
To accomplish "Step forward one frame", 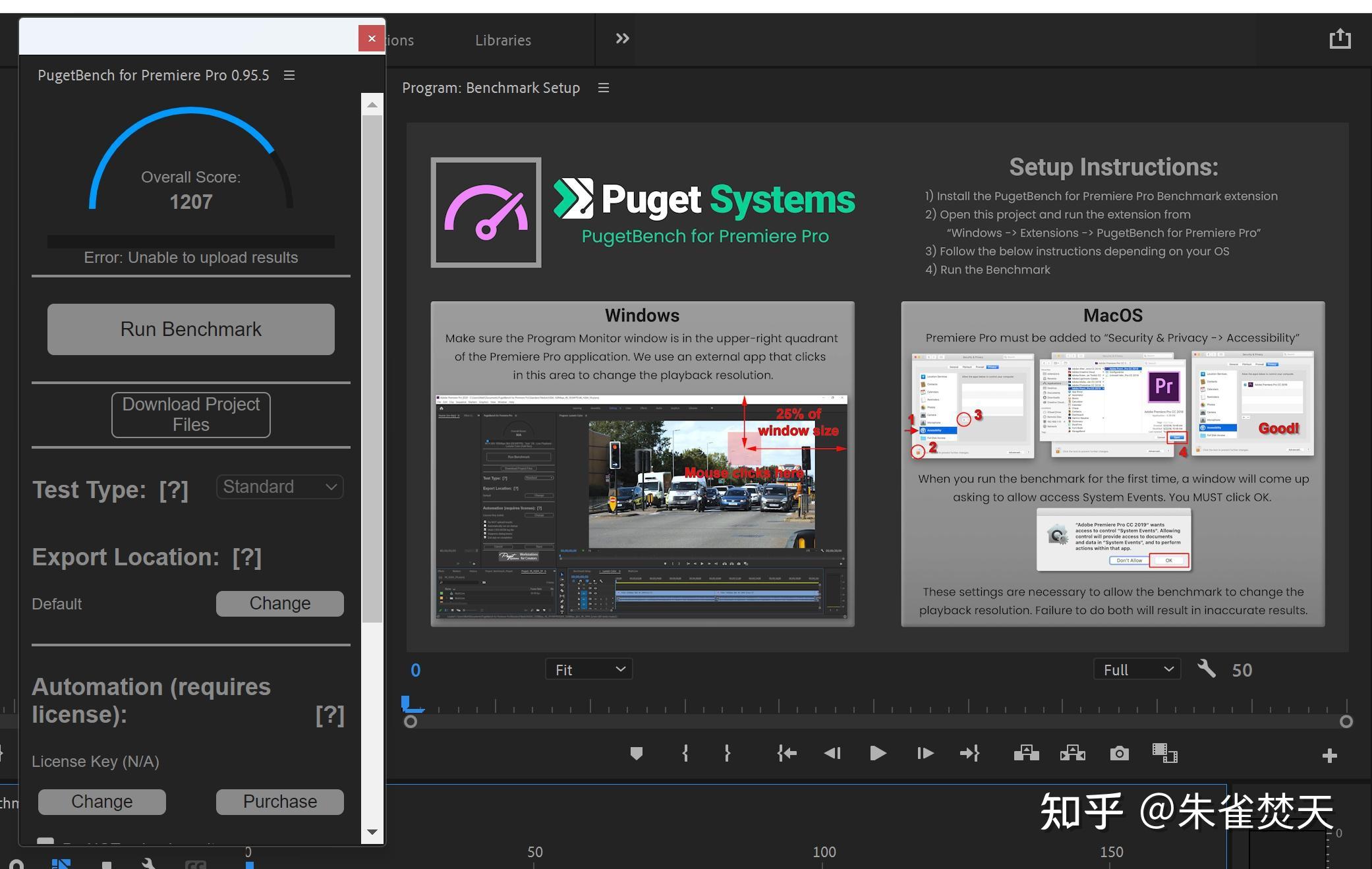I will pyautogui.click(x=925, y=753).
